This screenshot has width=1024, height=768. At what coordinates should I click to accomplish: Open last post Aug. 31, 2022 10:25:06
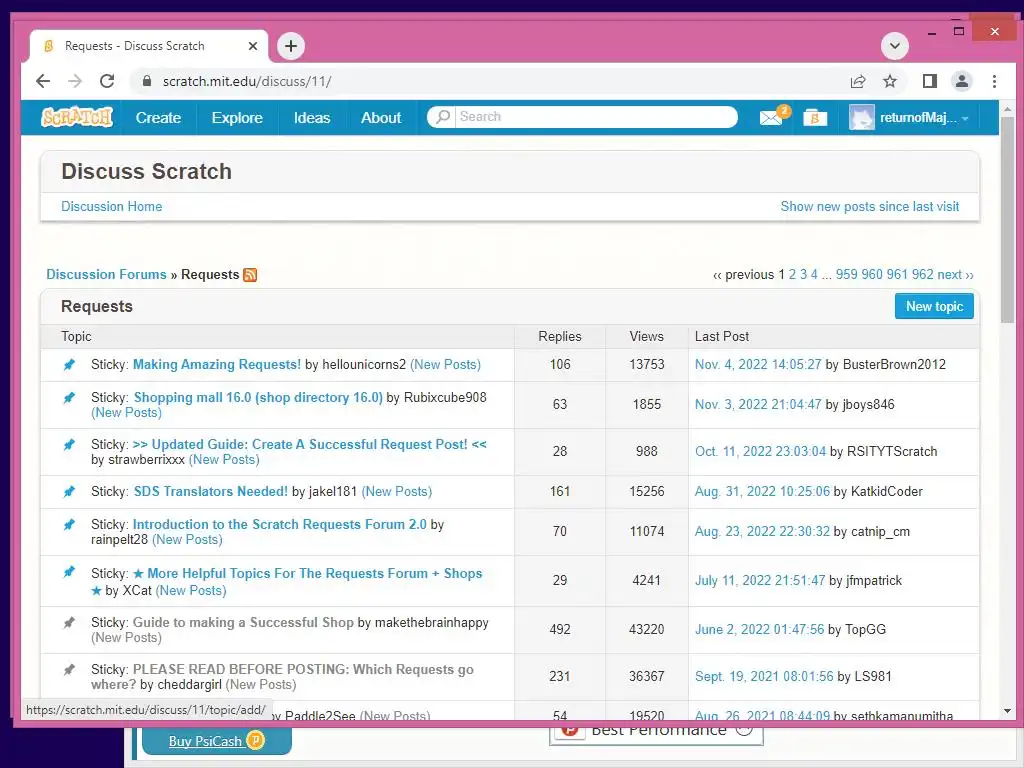[762, 491]
